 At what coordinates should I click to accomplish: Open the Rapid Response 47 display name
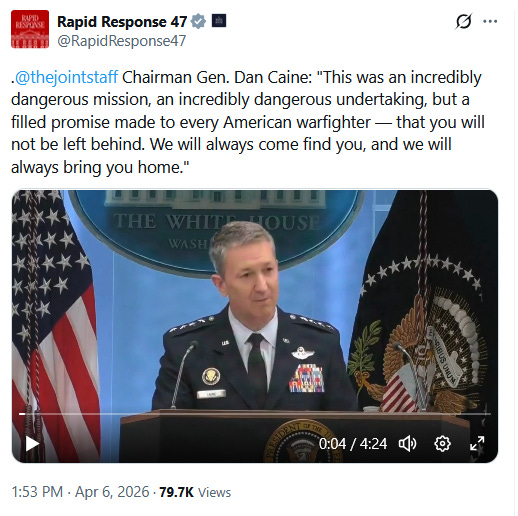click(x=122, y=22)
